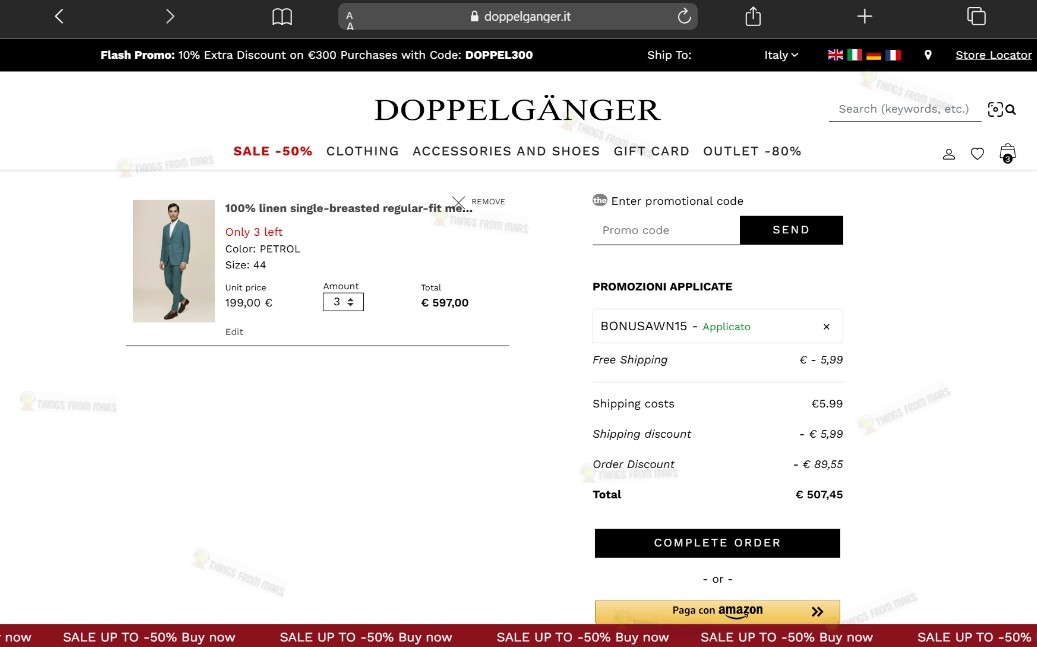Screen dimensions: 1037x647
Task: Click the magnifier search icon
Action: [x=1011, y=110]
